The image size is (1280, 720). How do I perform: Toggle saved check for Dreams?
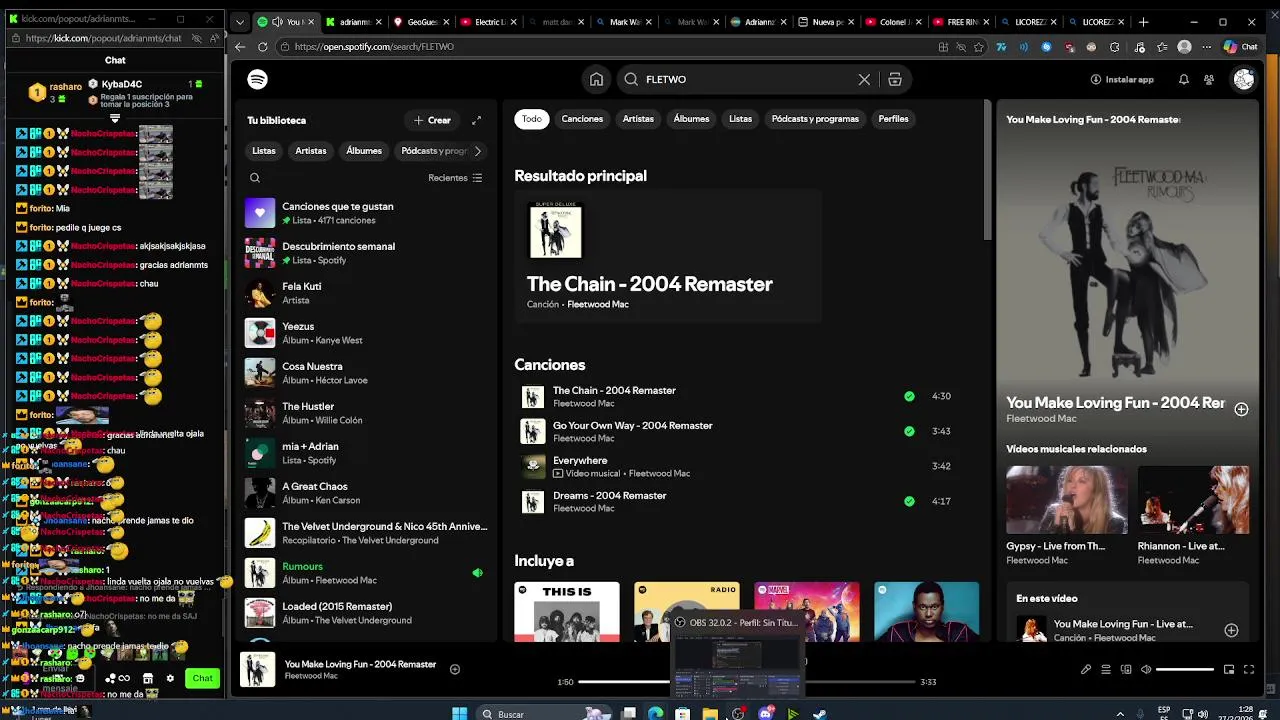[909, 501]
